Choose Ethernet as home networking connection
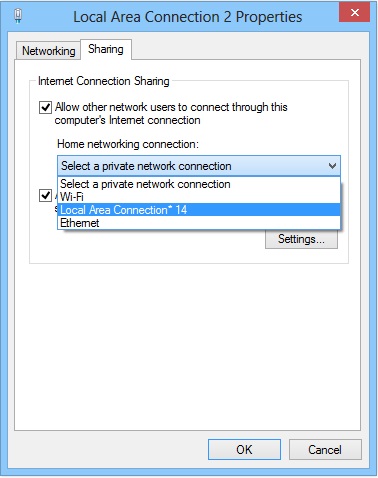Screen dimensions: 378x478 click(199, 223)
